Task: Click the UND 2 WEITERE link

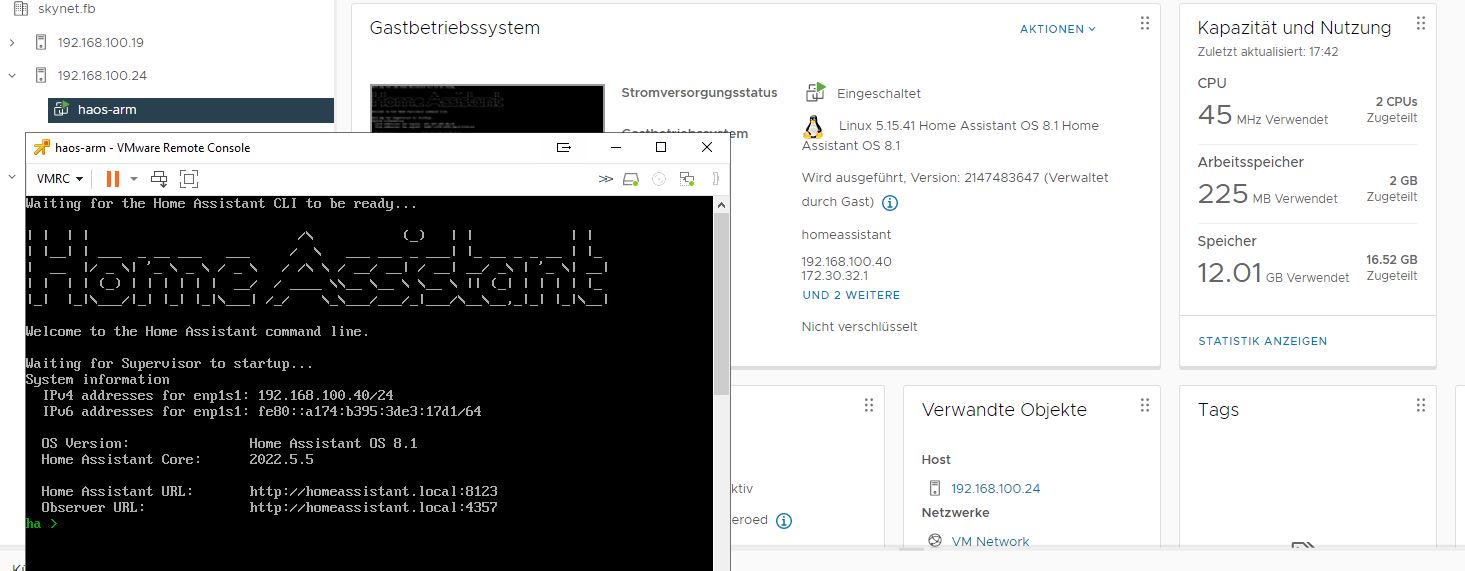Action: [x=851, y=295]
